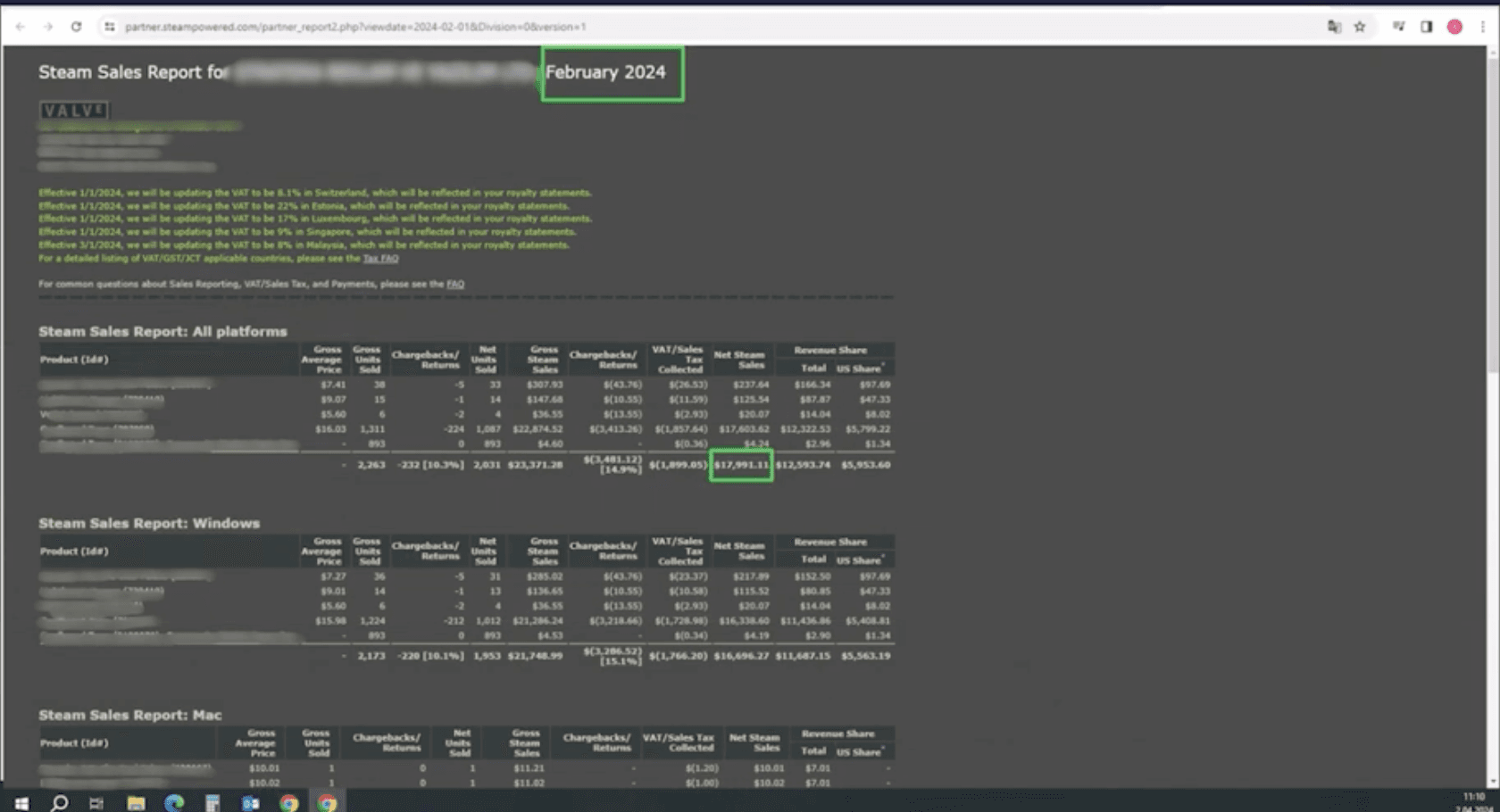Switch to the highlighted active Chrome taskbar icon
1500x812 pixels.
pos(328,803)
